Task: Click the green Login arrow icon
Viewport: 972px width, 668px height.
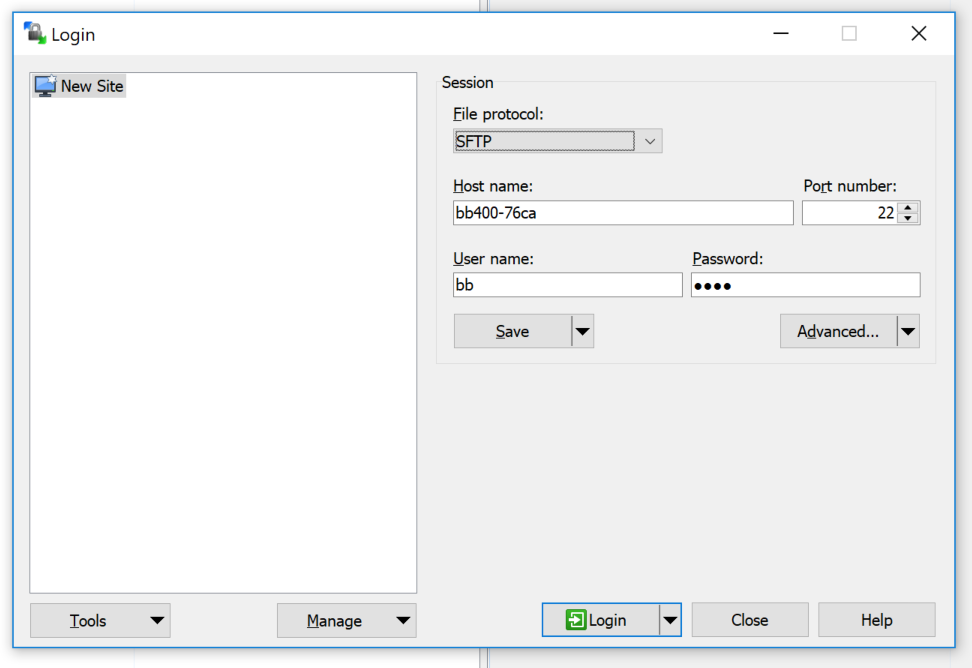Action: 575,620
